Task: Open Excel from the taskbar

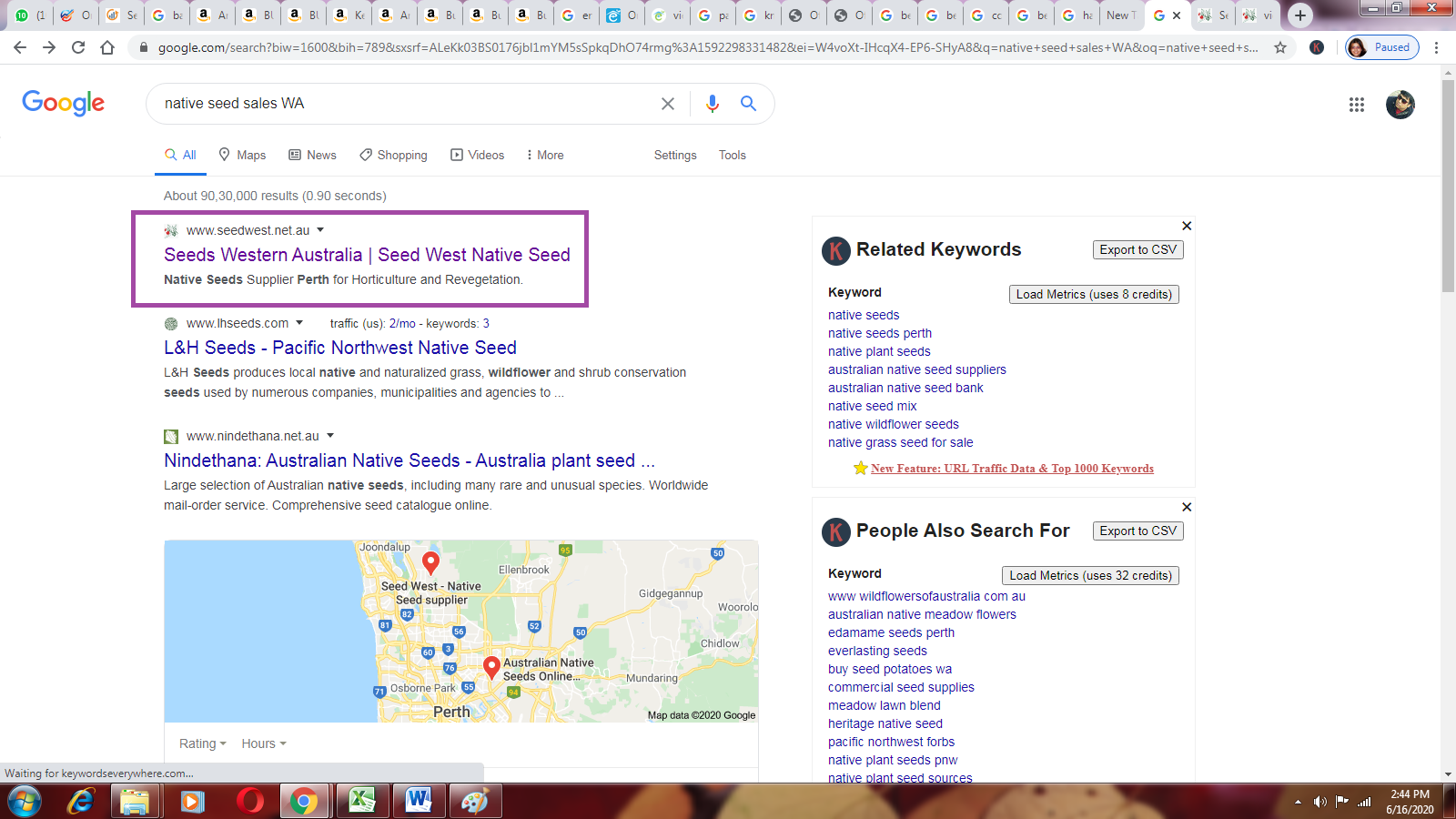Action: pos(362,802)
